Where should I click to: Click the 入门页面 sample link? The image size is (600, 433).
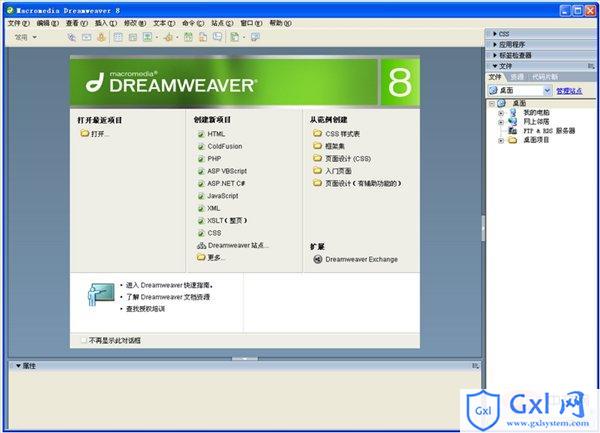(338, 171)
